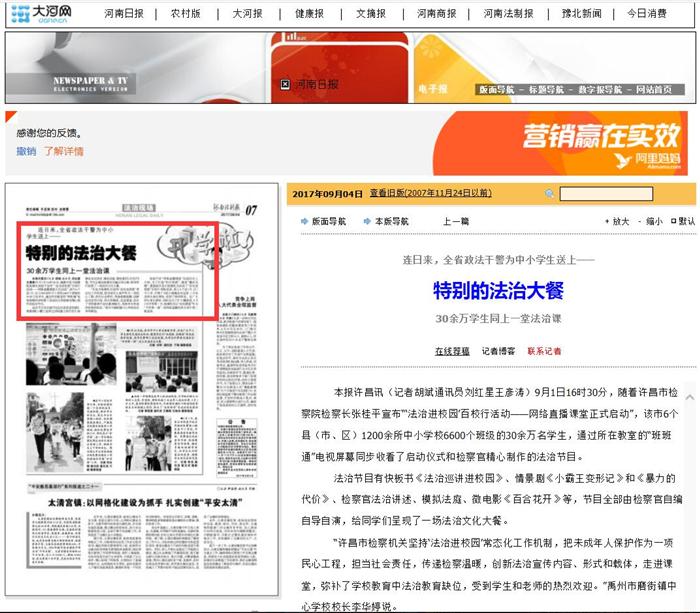Open 查看旧版(2007年11月24日以前) link
The height and width of the screenshot is (613, 700).
[430, 193]
